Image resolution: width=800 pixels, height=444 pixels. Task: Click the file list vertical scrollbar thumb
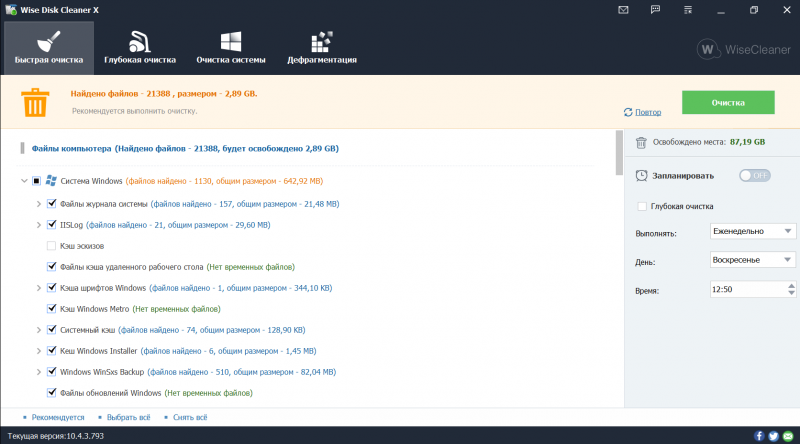click(619, 153)
